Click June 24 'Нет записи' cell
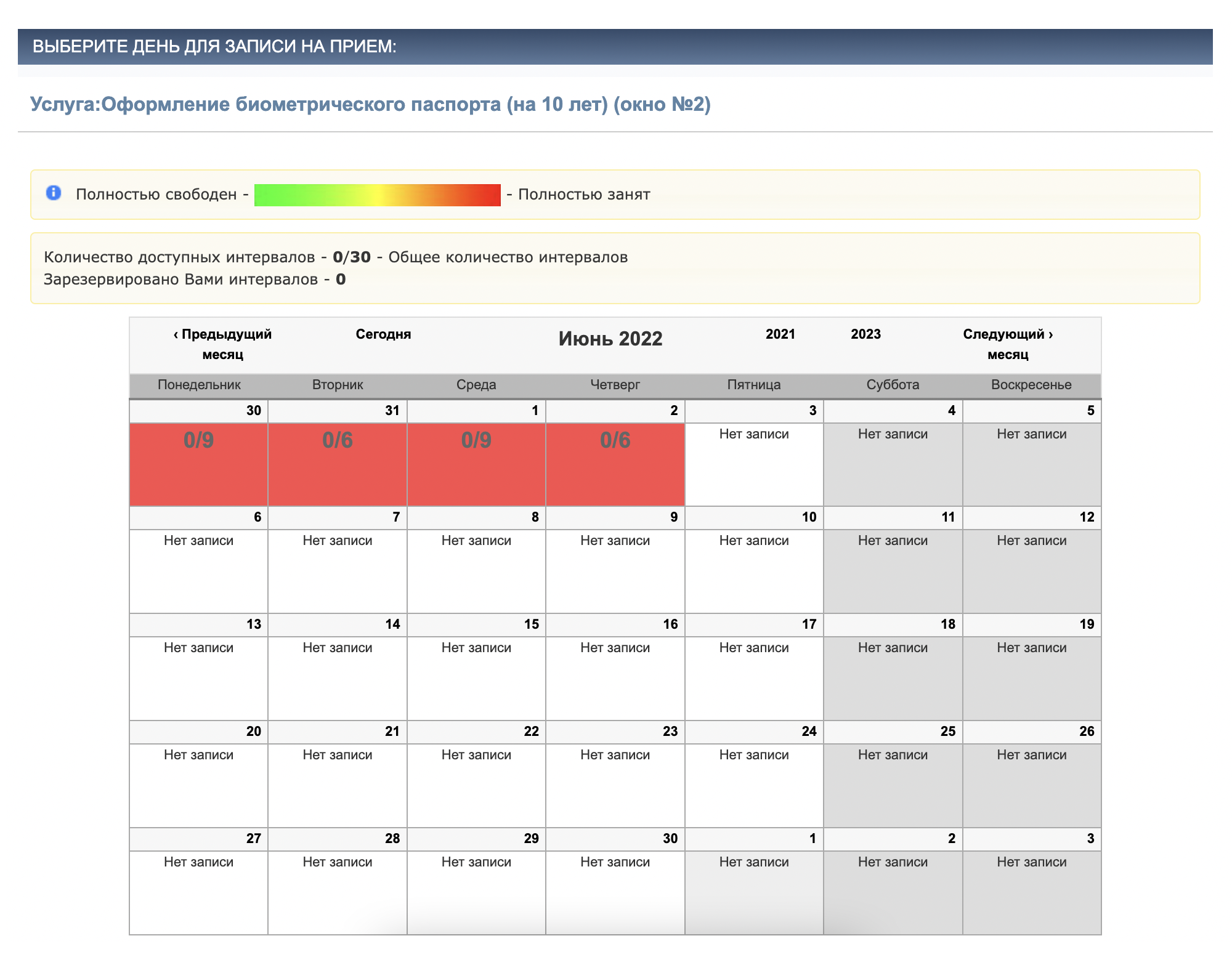The height and width of the screenshot is (973, 1232). pyautogui.click(x=754, y=785)
